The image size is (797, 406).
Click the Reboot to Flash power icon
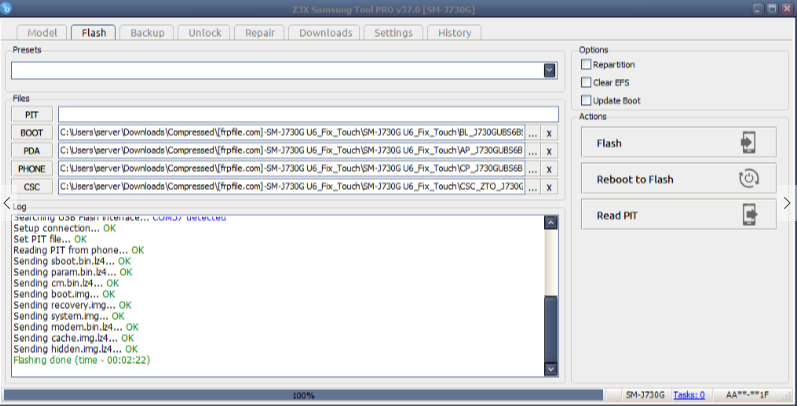(x=749, y=179)
